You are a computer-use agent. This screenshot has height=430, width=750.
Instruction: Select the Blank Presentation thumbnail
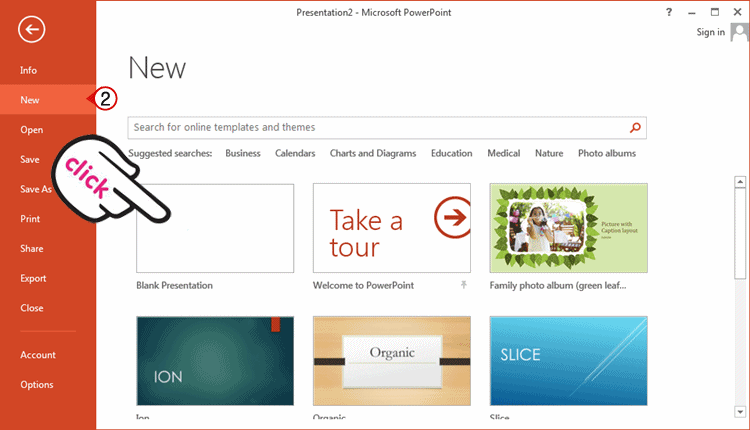(x=215, y=229)
